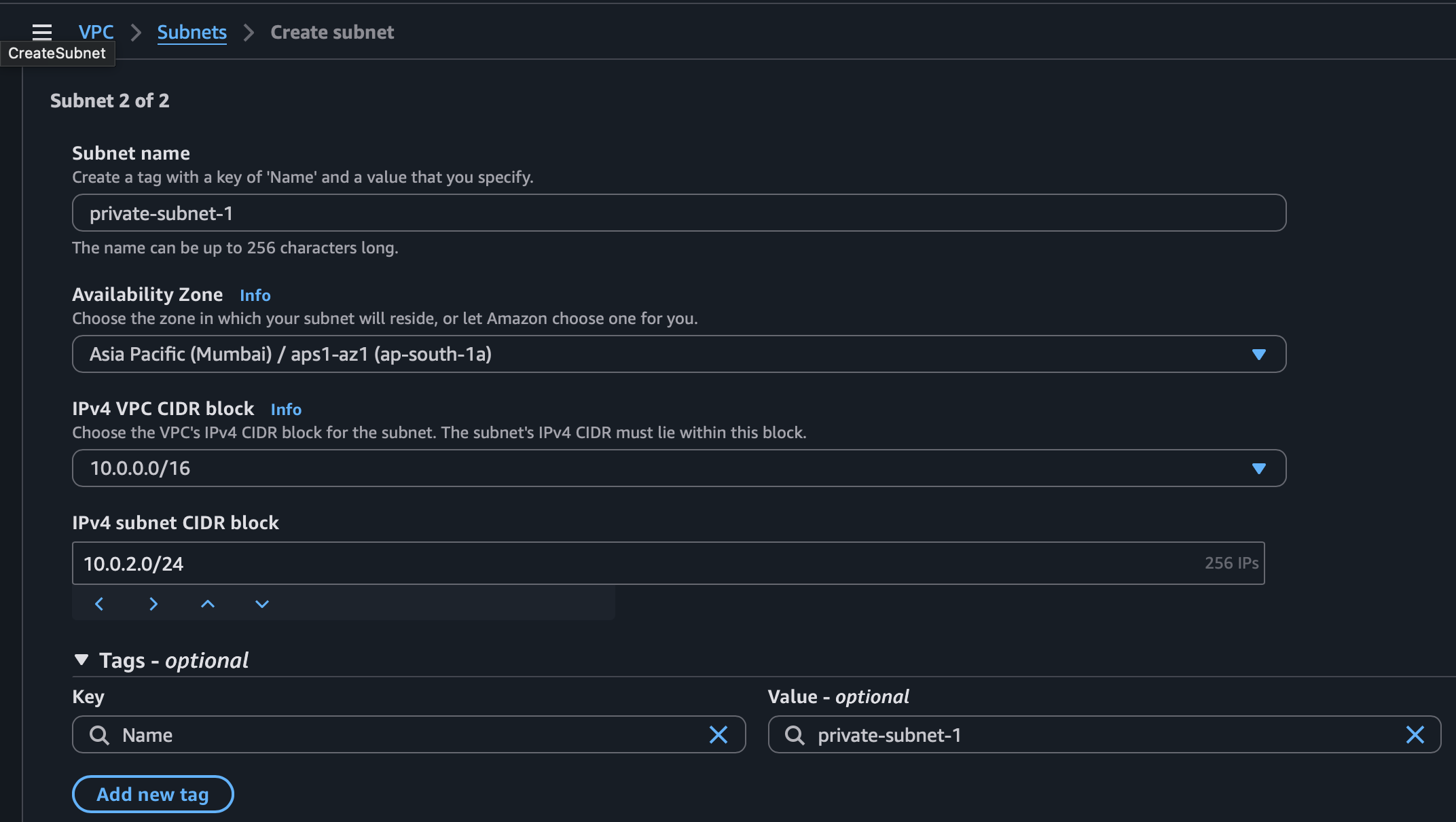The height and width of the screenshot is (822, 1456).
Task: Clear the private-subnet-1 tag value
Action: tap(1415, 734)
